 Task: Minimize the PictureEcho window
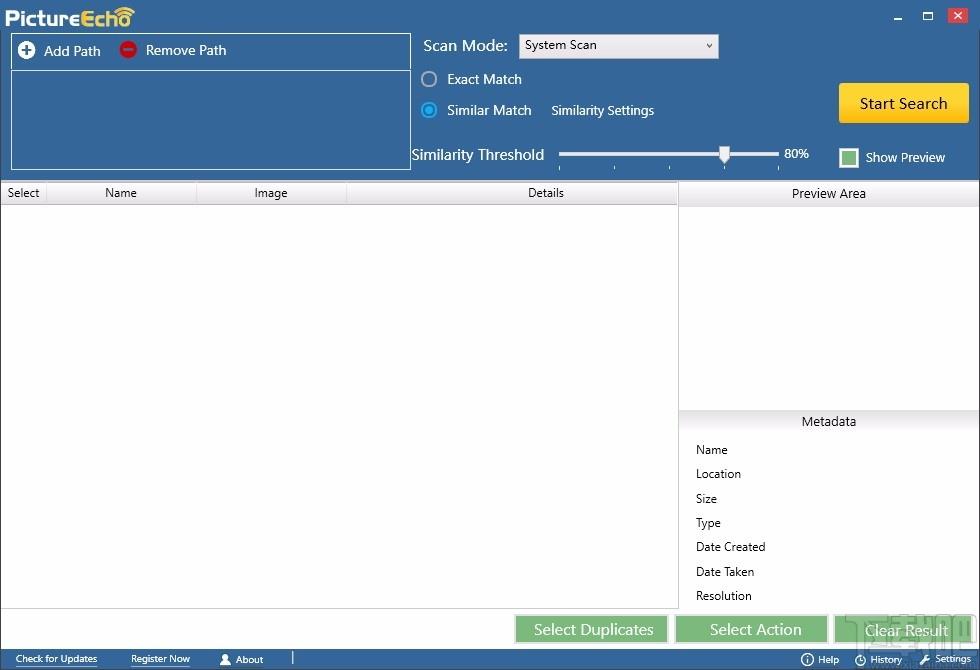896,16
